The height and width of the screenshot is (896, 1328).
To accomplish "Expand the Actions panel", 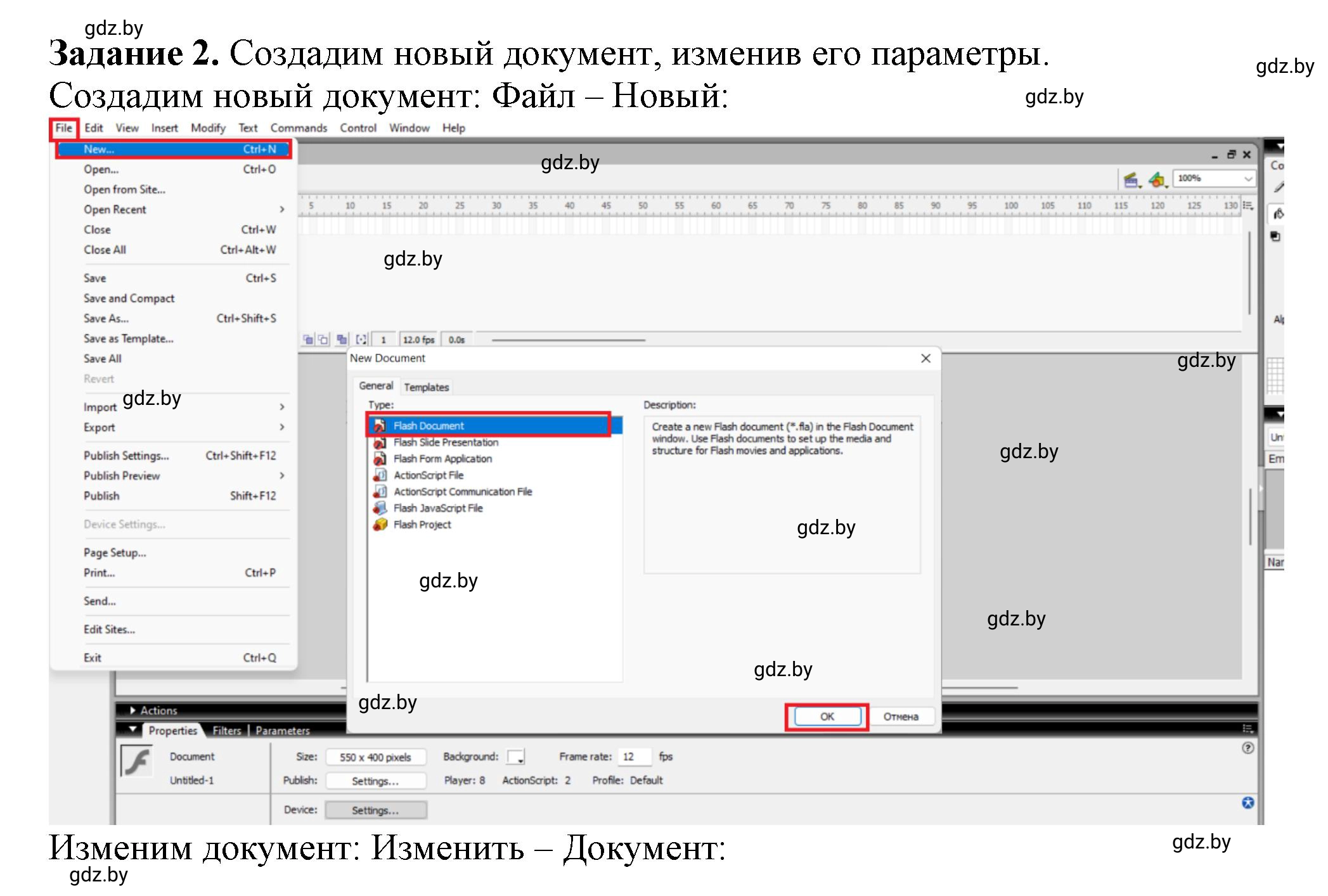I will pos(133,711).
